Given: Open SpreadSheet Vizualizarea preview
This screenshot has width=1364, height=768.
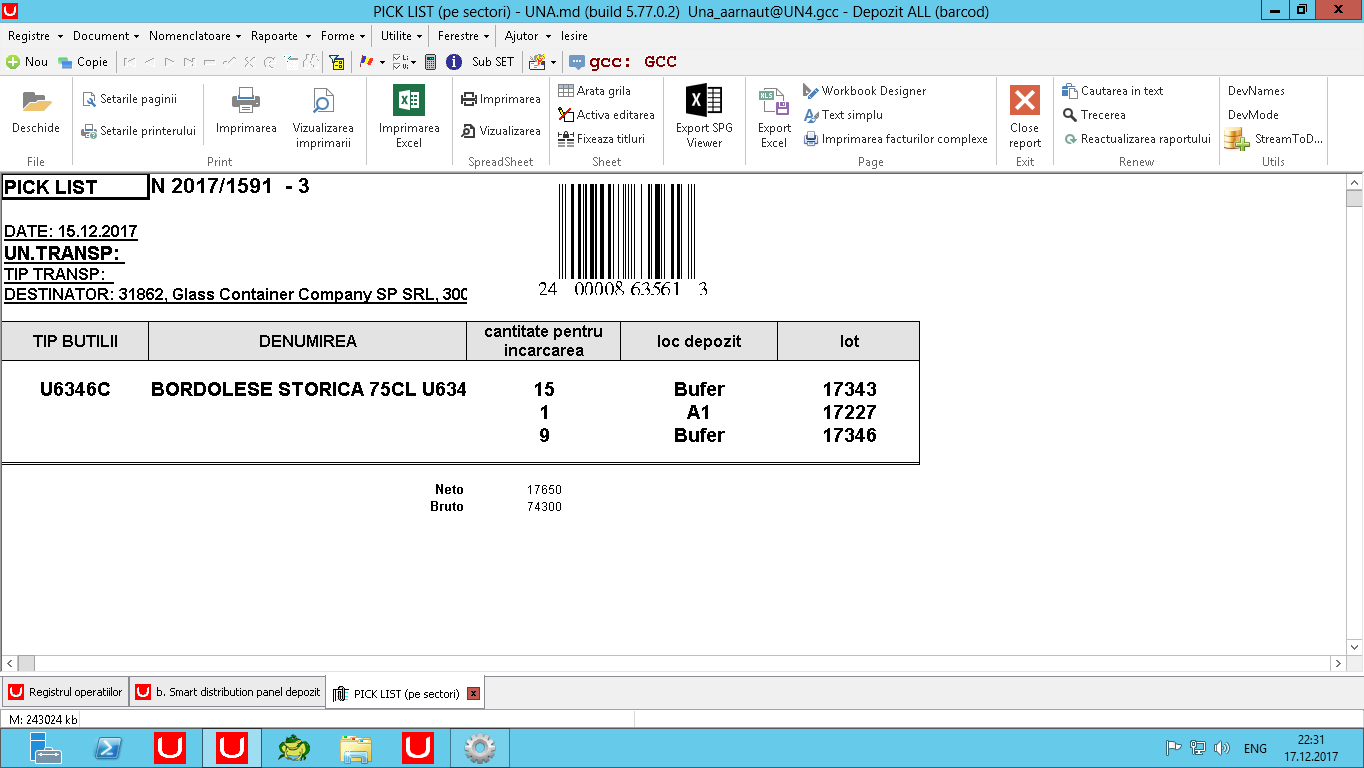Looking at the screenshot, I should click(500, 131).
